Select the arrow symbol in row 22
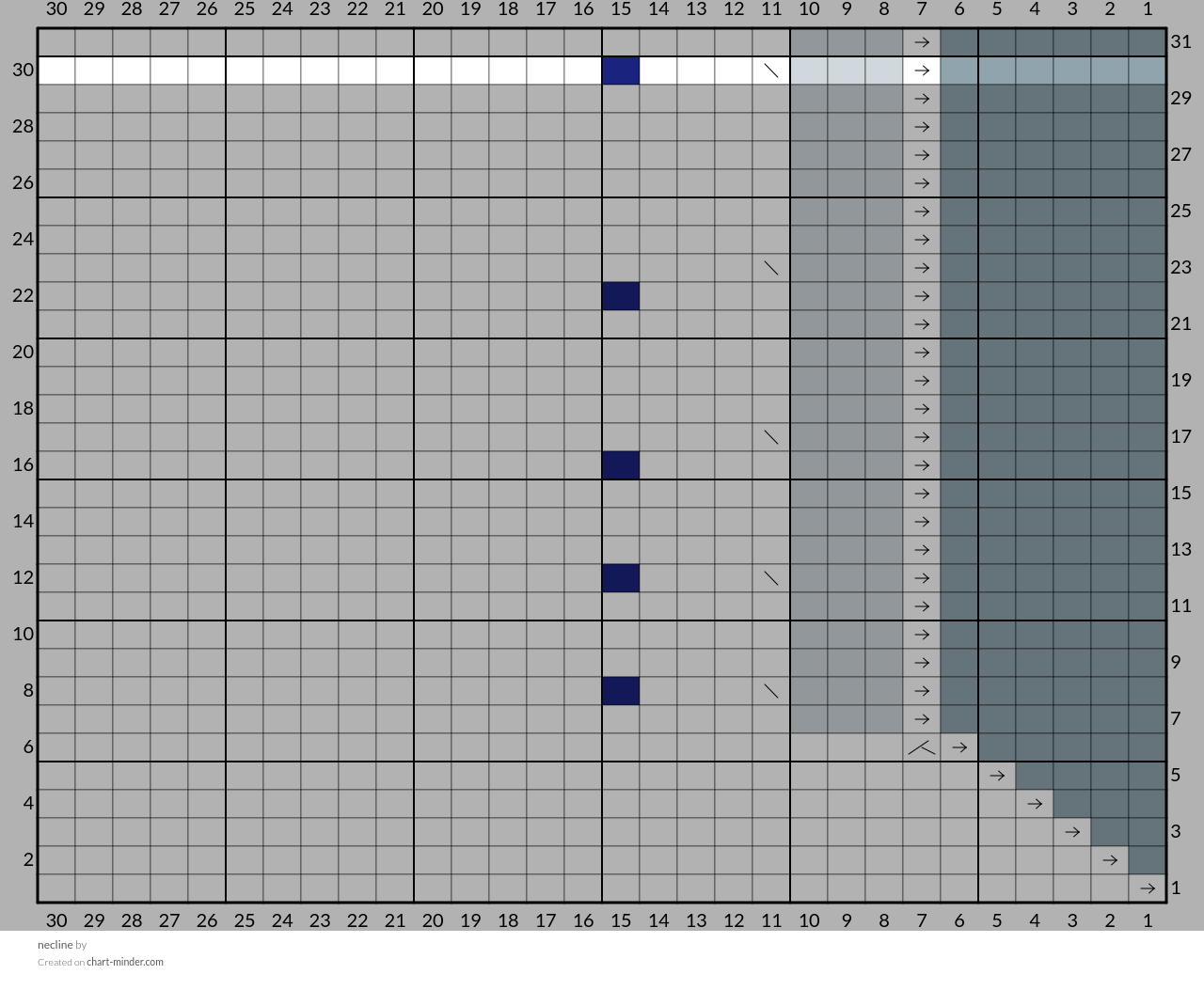1204x990 pixels. [x=922, y=296]
